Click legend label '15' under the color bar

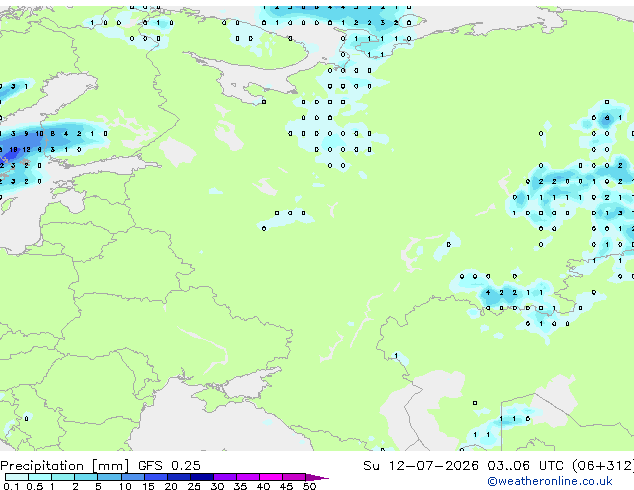pyautogui.click(x=148, y=486)
